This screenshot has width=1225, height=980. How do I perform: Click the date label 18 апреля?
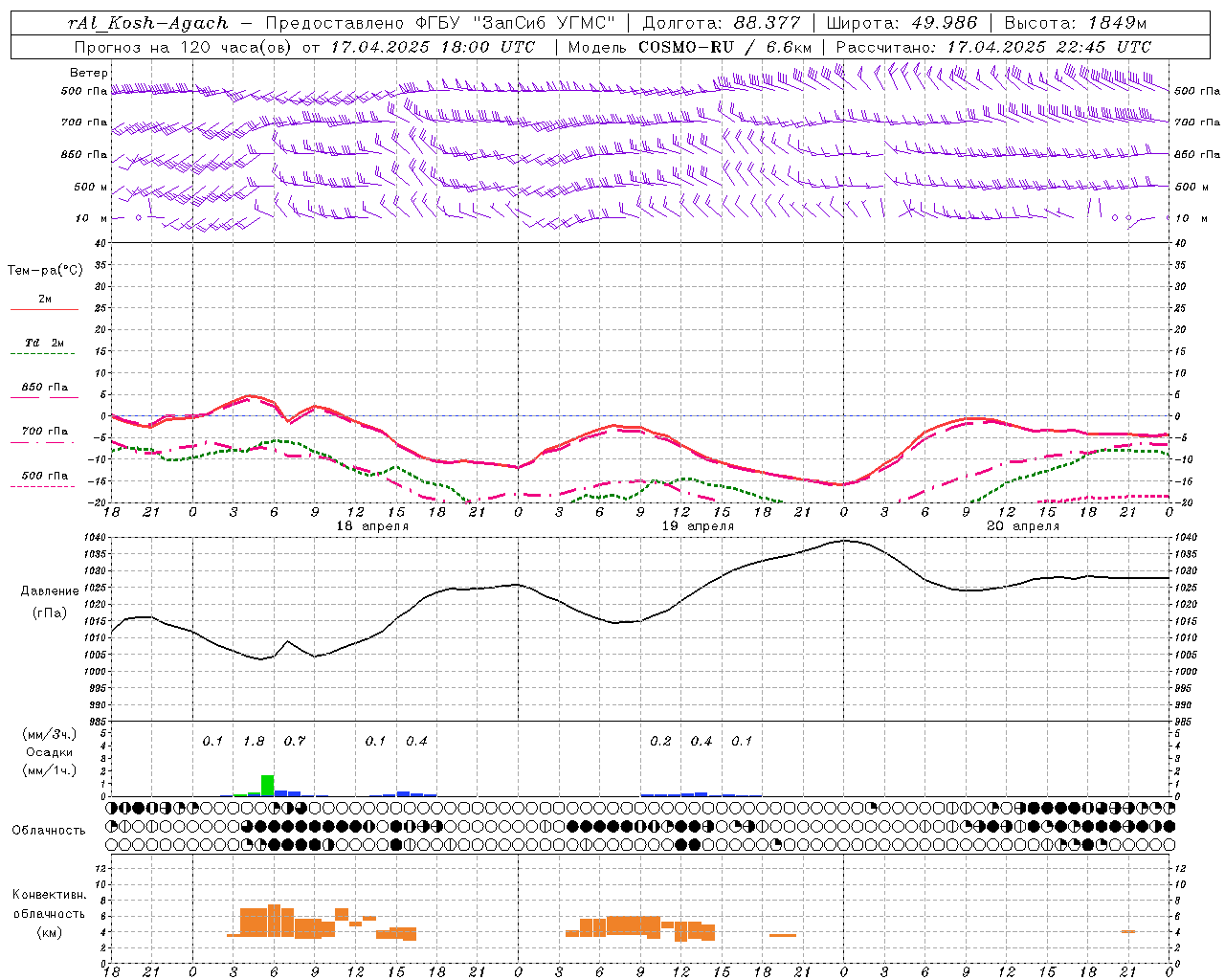coord(372,526)
